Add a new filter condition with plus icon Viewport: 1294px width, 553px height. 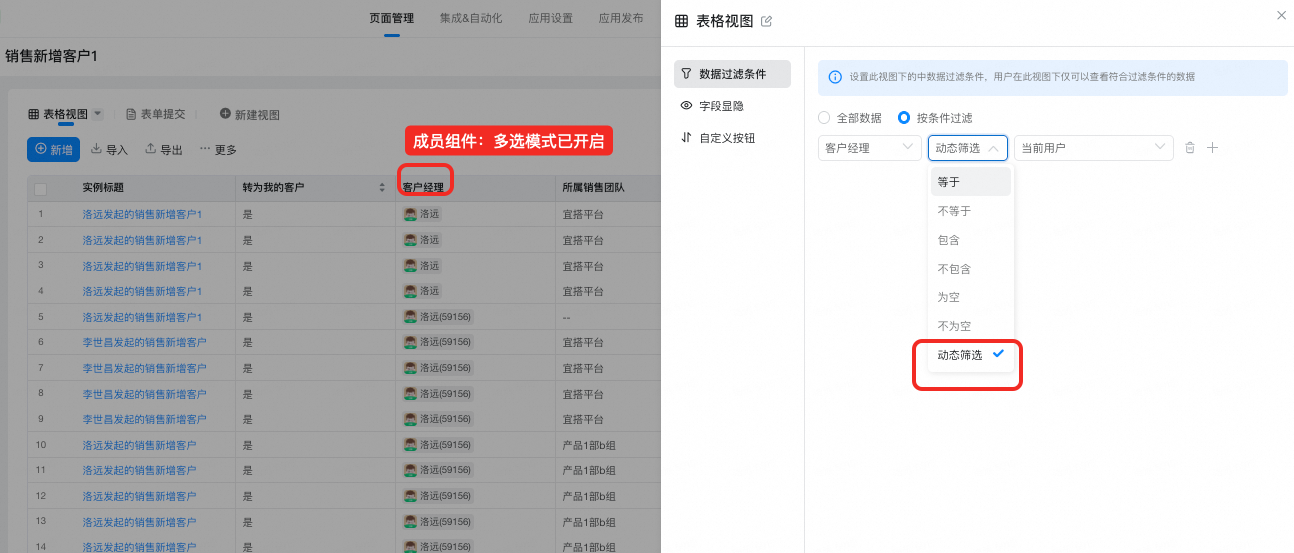[x=1212, y=148]
